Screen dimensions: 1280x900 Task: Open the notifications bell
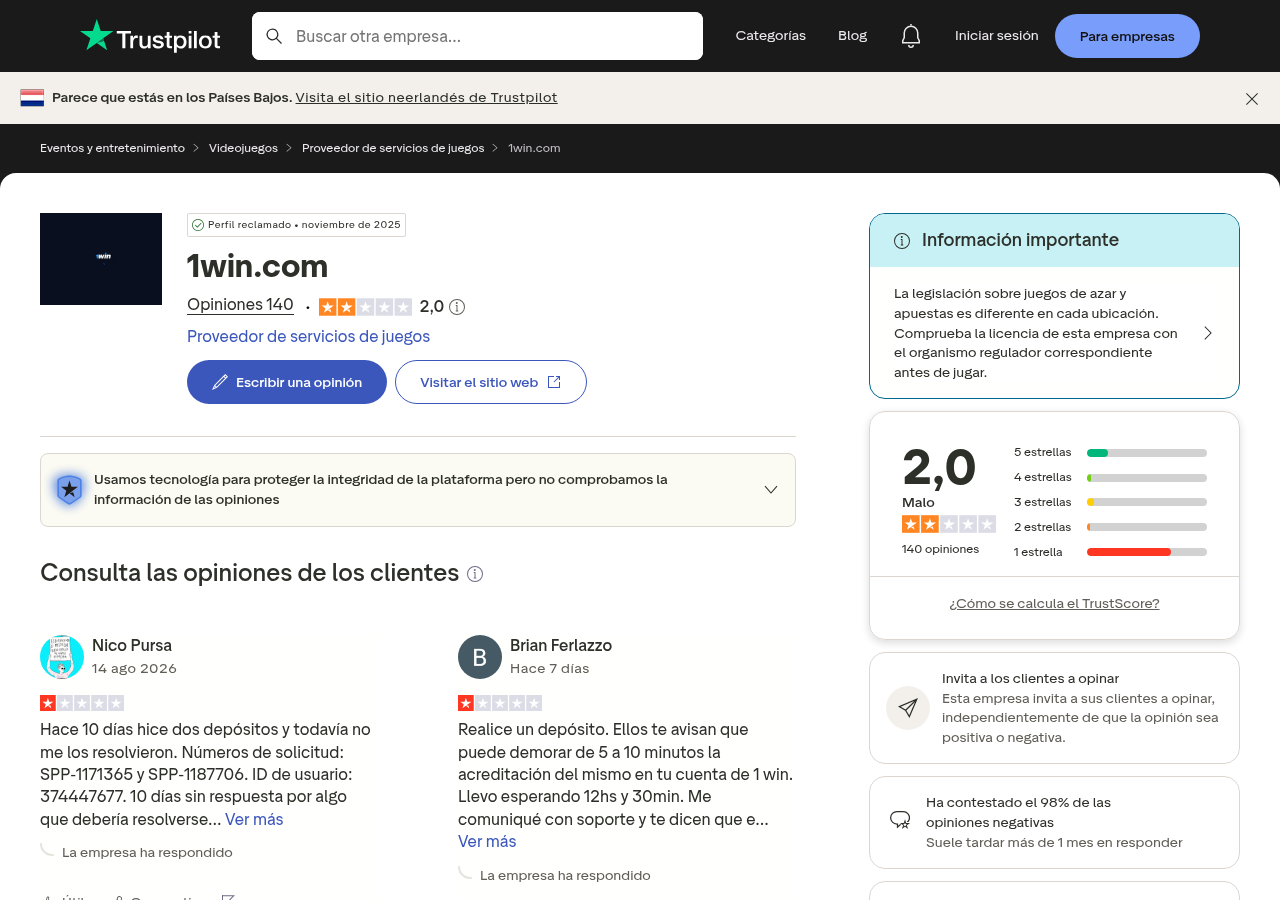click(910, 36)
